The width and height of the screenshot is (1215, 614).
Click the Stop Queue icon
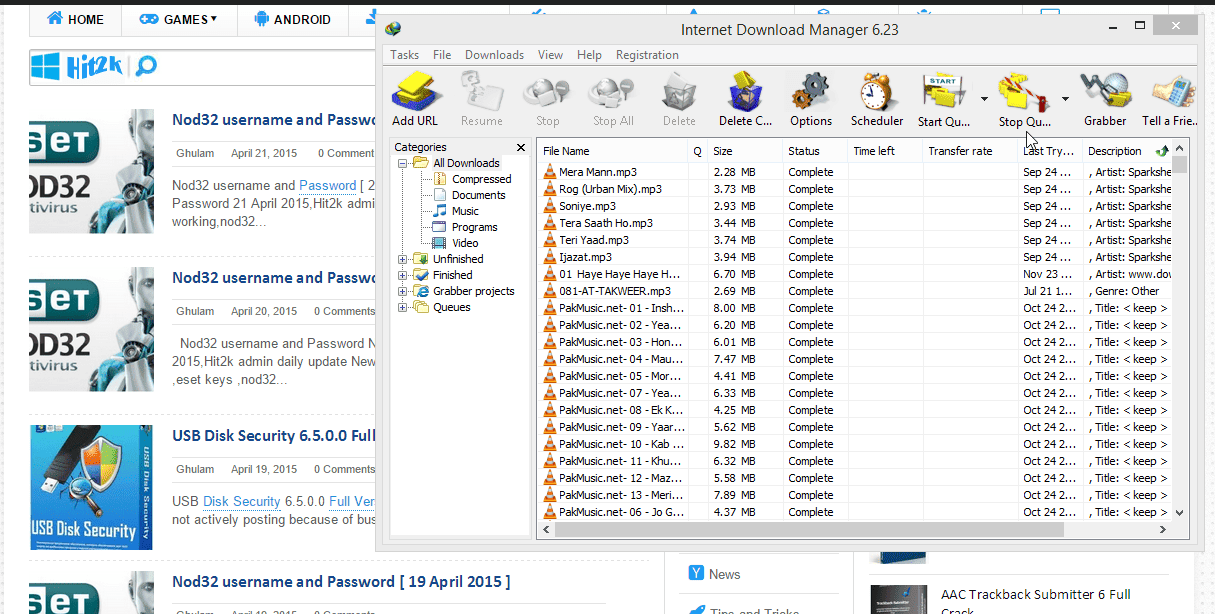click(1025, 92)
